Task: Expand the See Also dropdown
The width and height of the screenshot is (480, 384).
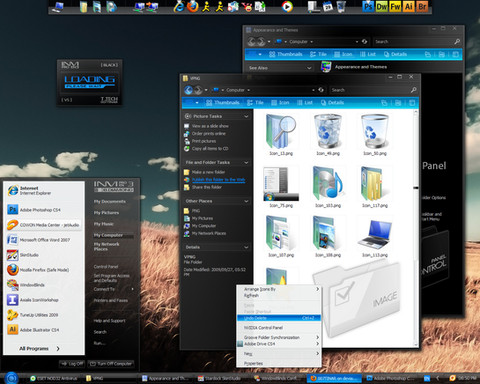Action: (x=280, y=68)
